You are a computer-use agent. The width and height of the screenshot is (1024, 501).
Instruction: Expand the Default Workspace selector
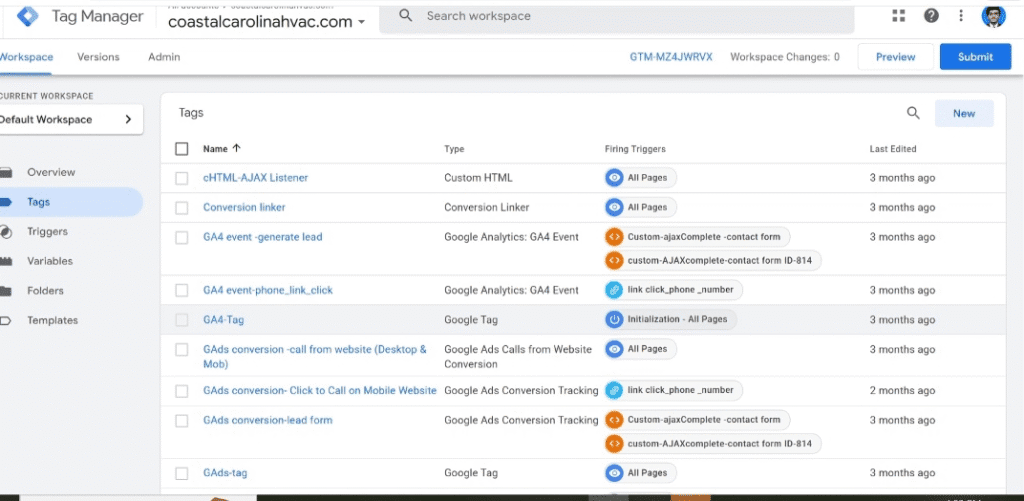[71, 120]
